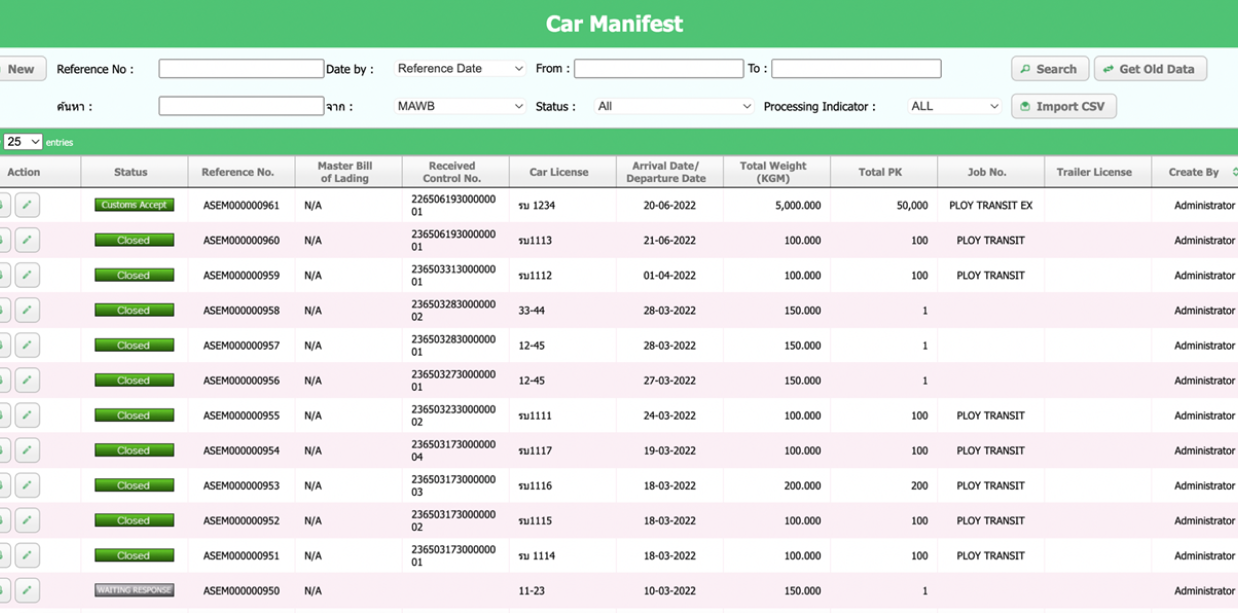Click sort arrows on Create By column
The width and height of the screenshot is (1238, 613).
point(1234,172)
